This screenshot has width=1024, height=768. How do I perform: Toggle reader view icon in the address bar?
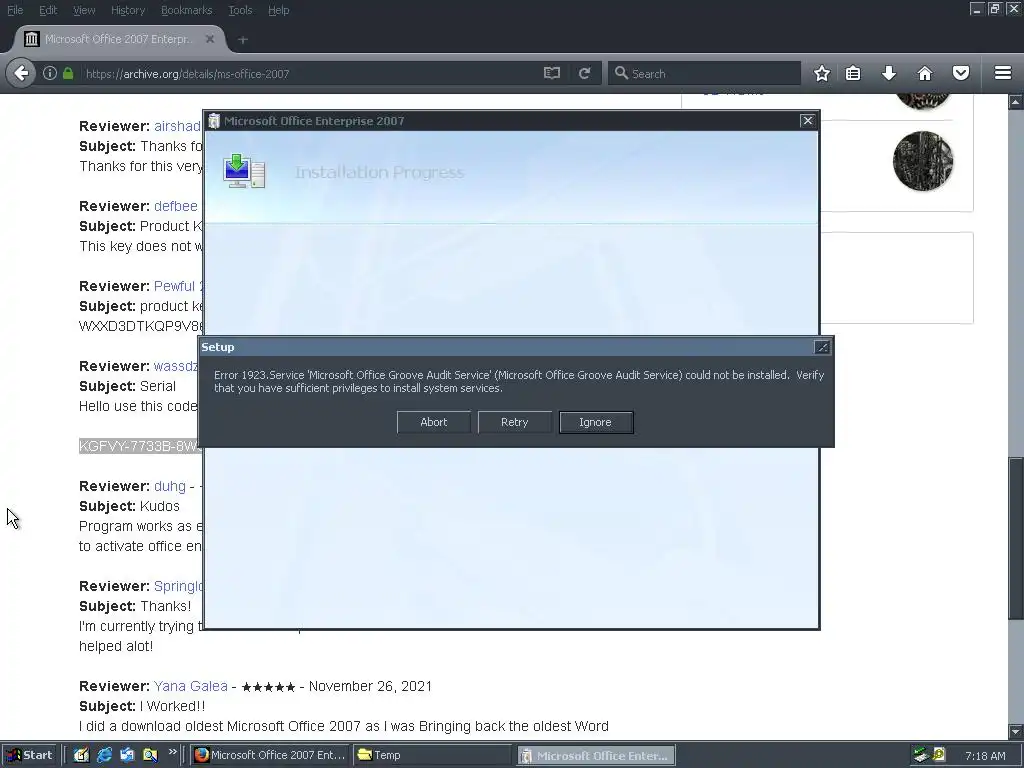(552, 73)
